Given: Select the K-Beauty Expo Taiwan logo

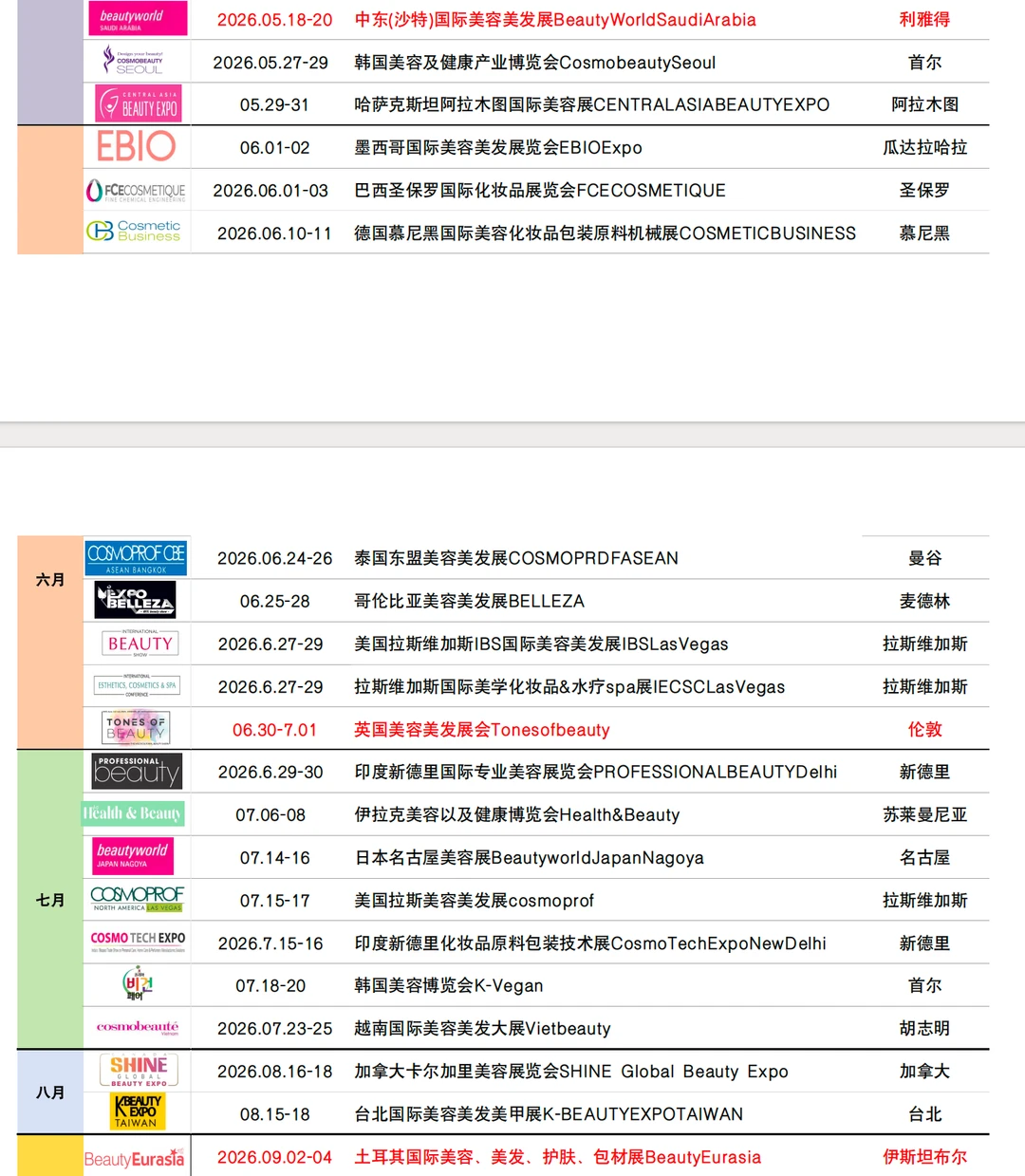Looking at the screenshot, I should tap(137, 1111).
